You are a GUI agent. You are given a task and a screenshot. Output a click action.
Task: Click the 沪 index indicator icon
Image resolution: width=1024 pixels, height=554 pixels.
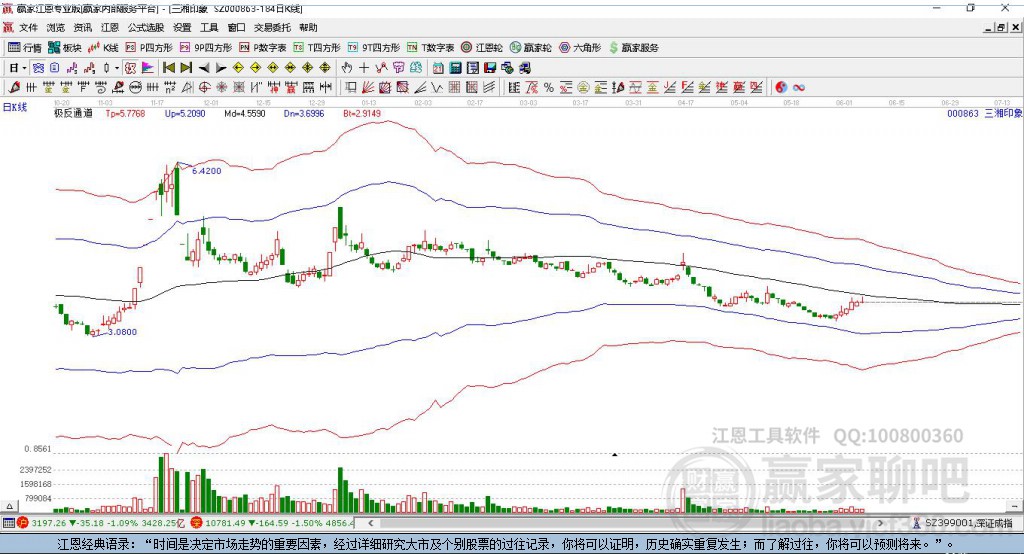point(23,523)
